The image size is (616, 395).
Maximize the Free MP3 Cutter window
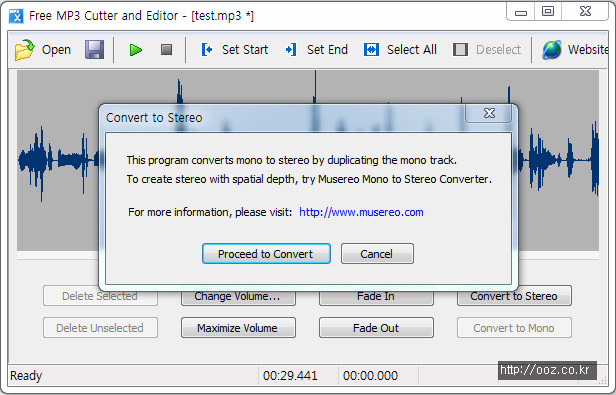point(548,11)
